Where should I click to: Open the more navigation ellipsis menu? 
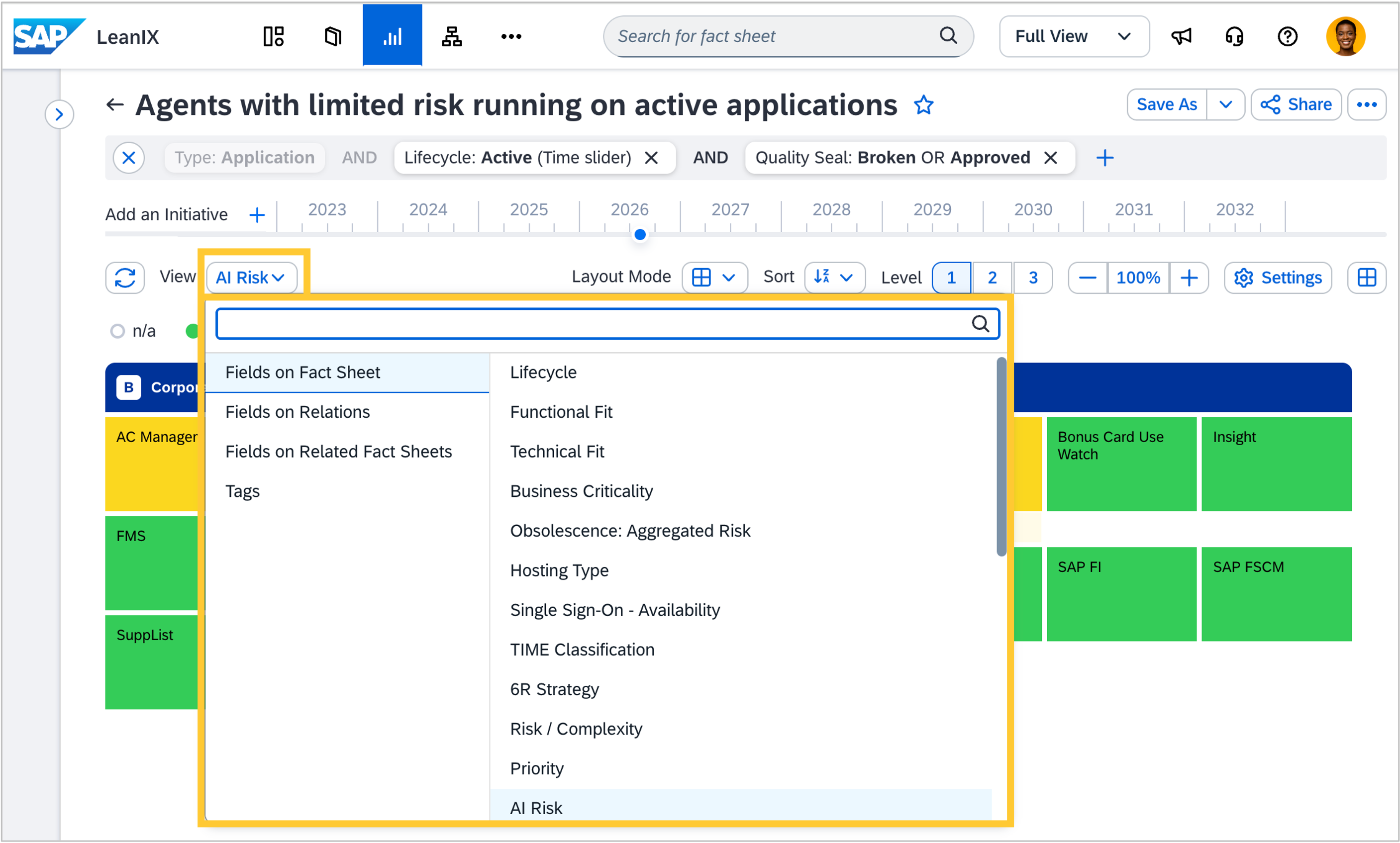(511, 36)
